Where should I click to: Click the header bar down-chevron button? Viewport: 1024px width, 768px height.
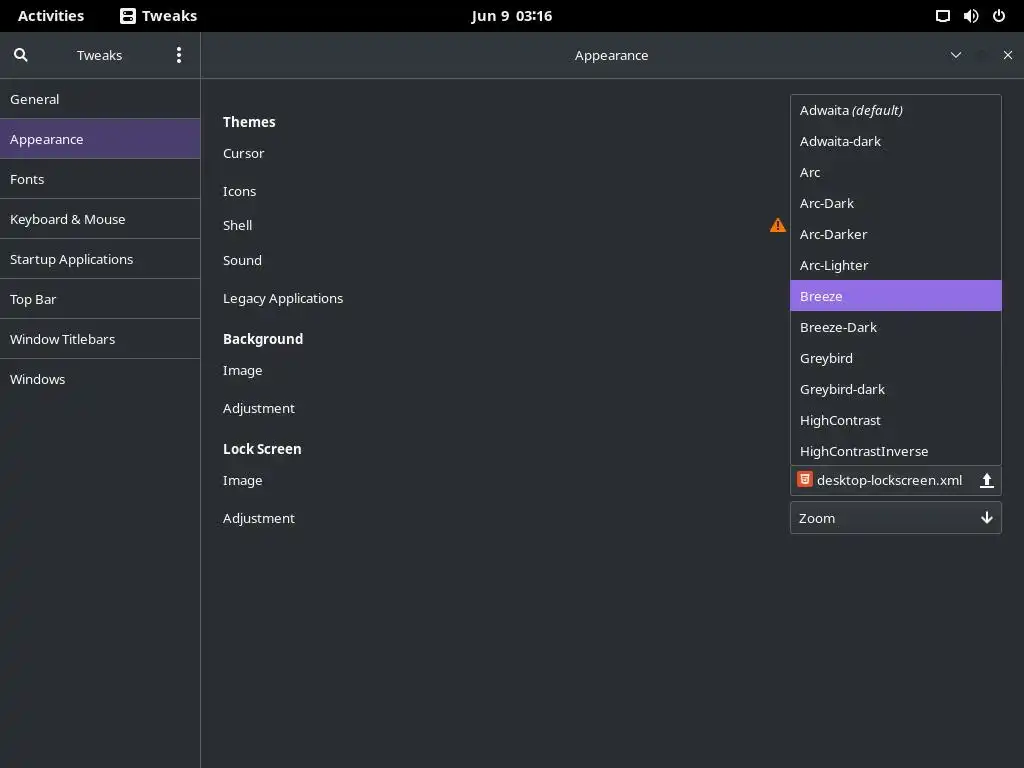(956, 55)
